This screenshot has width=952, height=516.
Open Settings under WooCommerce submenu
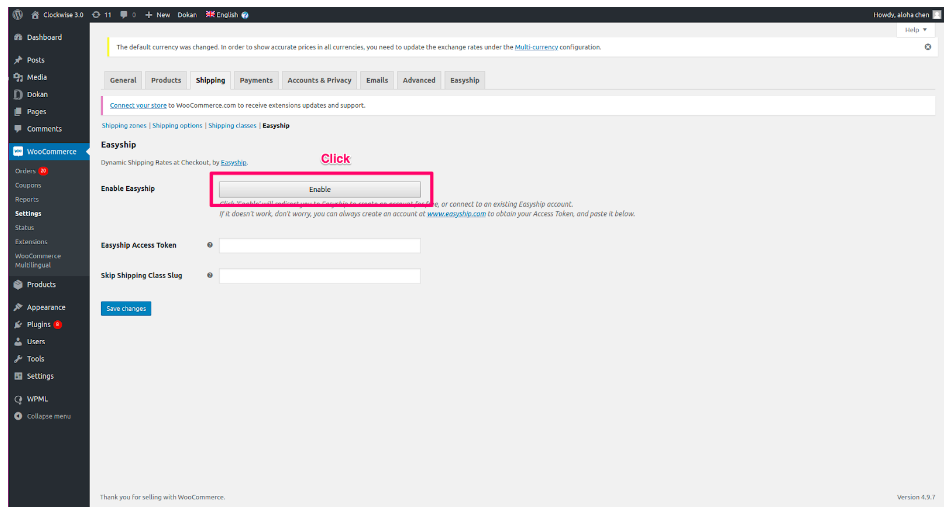[x=29, y=214]
